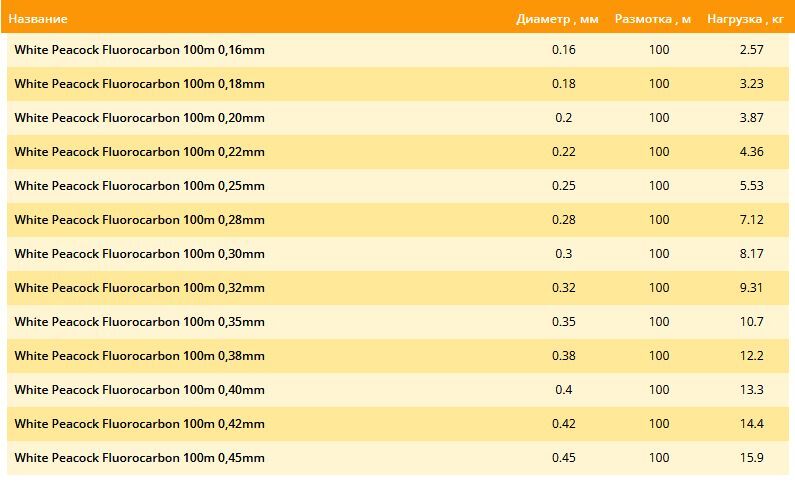Click the Название column header
Screen dimensions: 795x483
click(x=38, y=19)
